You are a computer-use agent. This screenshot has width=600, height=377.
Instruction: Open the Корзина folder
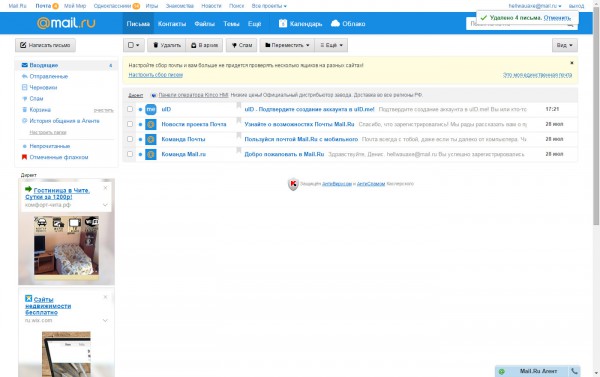pyautogui.click(x=40, y=109)
